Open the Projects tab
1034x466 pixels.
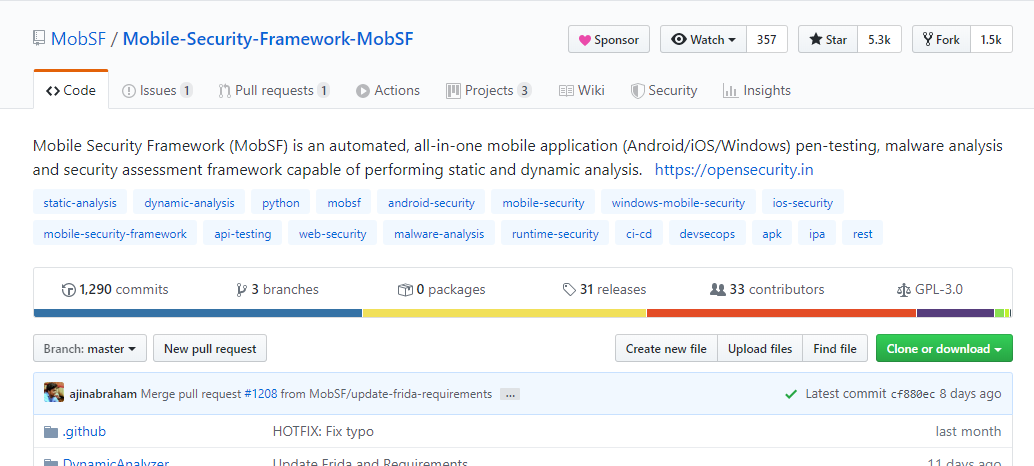point(489,90)
